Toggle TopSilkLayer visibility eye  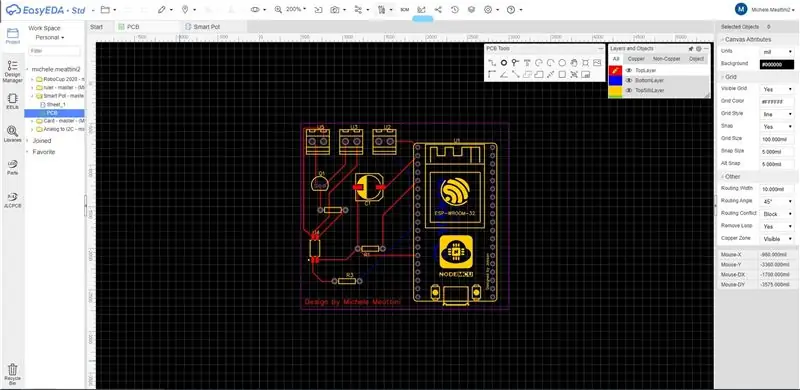[629, 90]
